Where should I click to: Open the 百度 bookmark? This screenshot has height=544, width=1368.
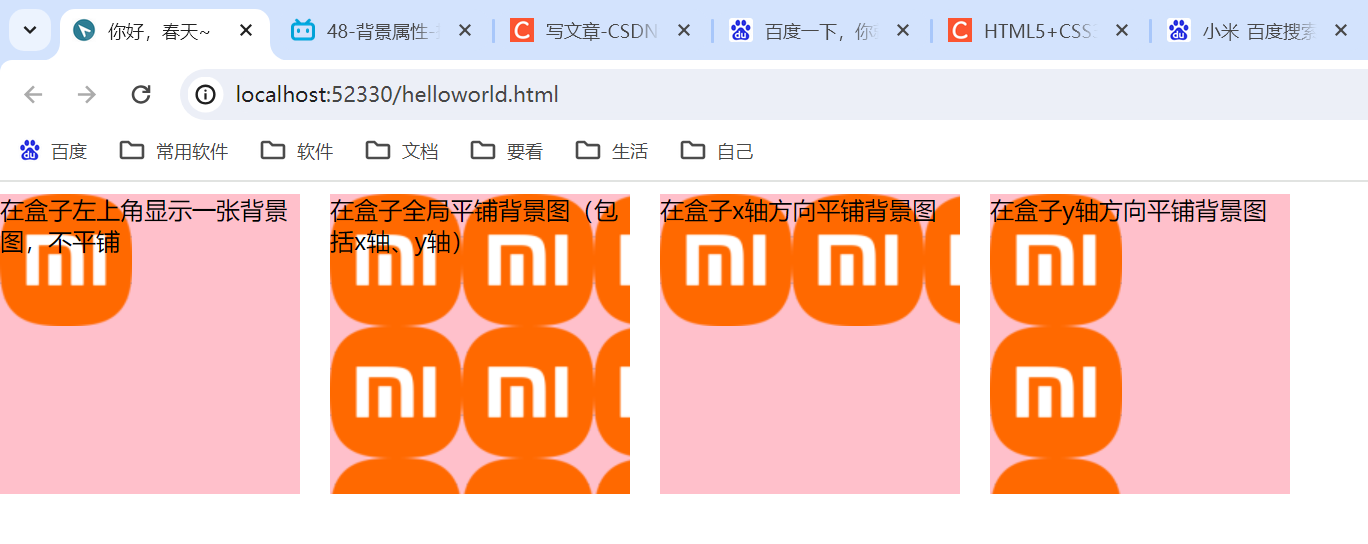54,151
